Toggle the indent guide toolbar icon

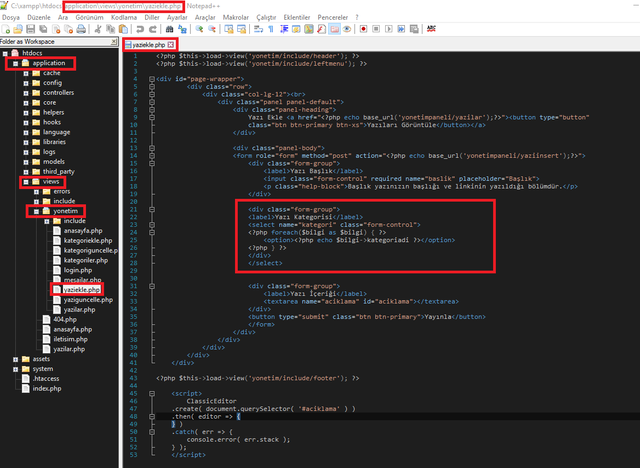(284, 29)
